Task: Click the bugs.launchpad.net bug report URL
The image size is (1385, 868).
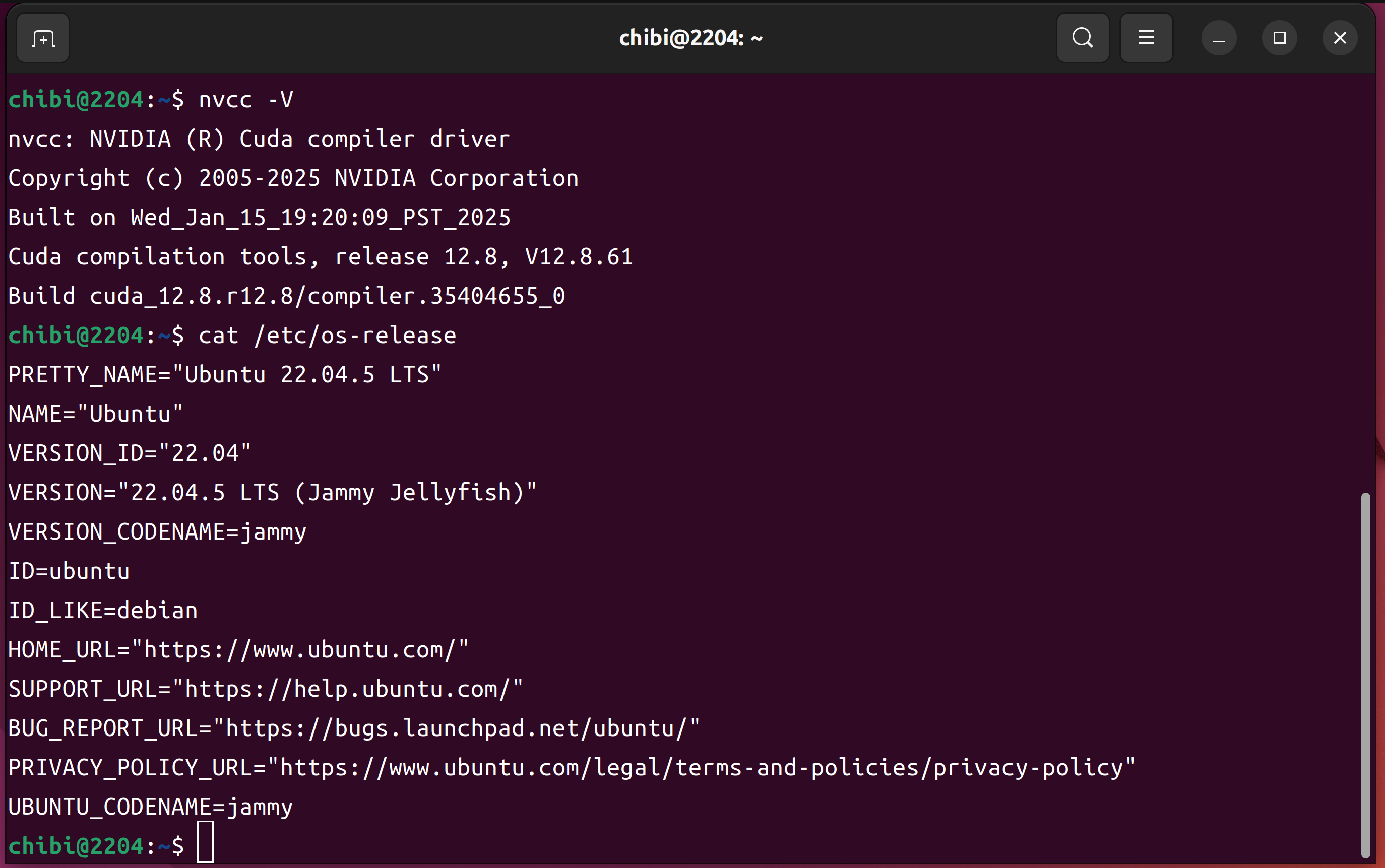Action: coord(456,728)
